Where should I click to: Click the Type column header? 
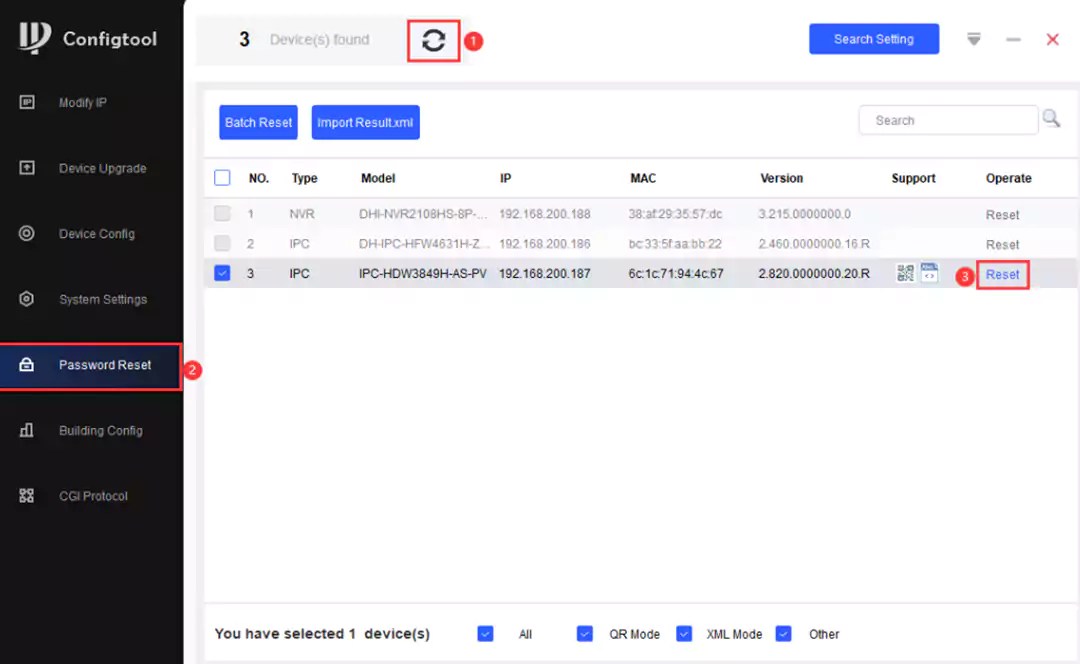pyautogui.click(x=304, y=178)
